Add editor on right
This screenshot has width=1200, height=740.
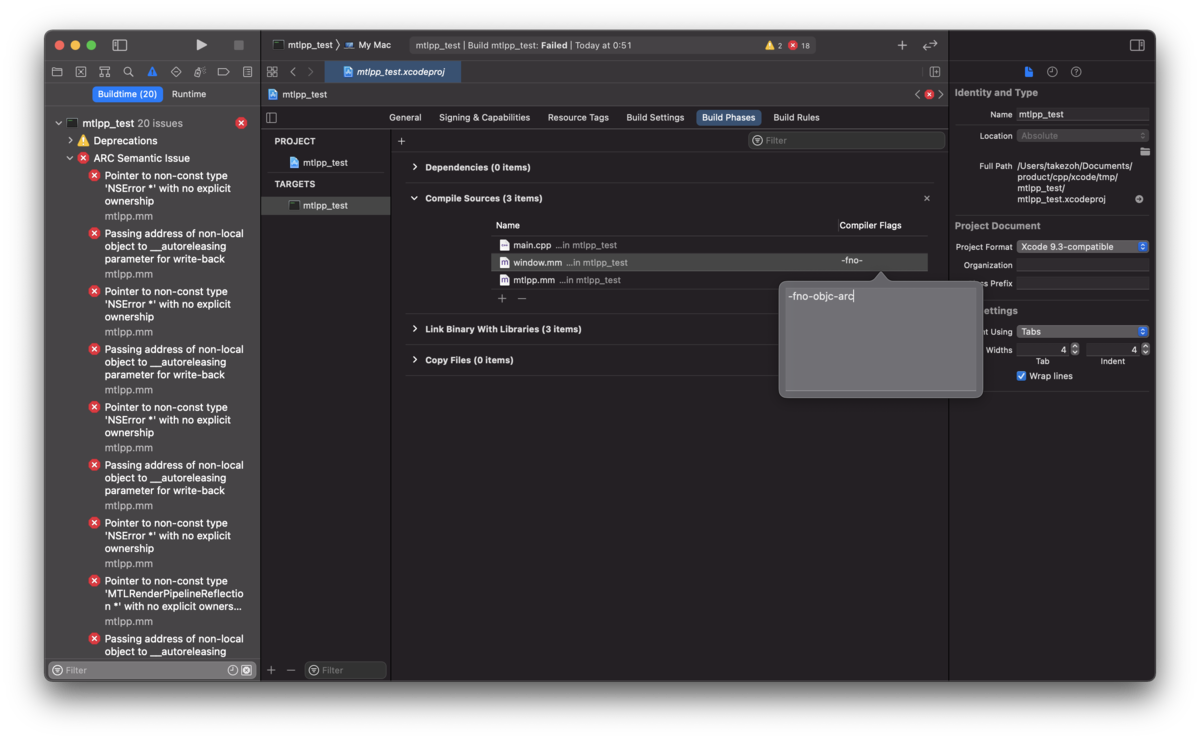click(x=935, y=72)
